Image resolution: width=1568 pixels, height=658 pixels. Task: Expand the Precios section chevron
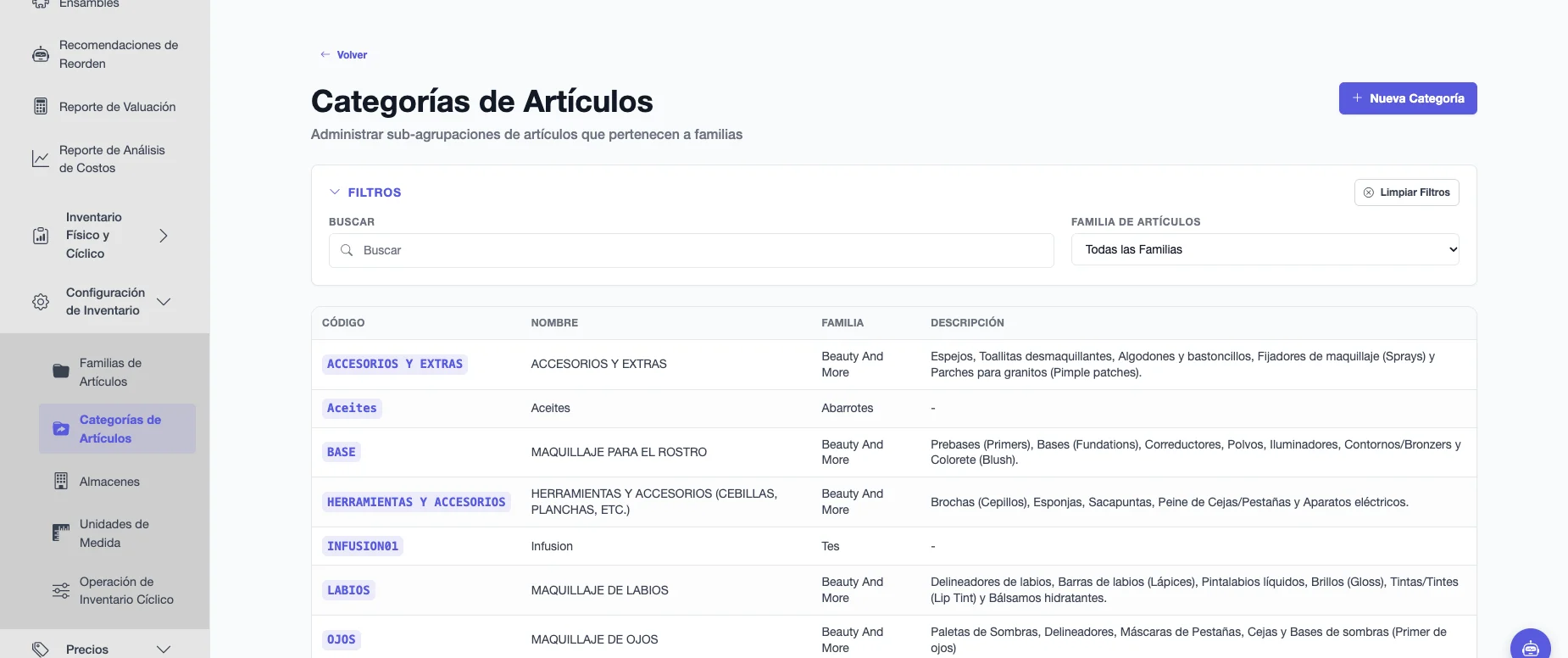[x=164, y=650]
